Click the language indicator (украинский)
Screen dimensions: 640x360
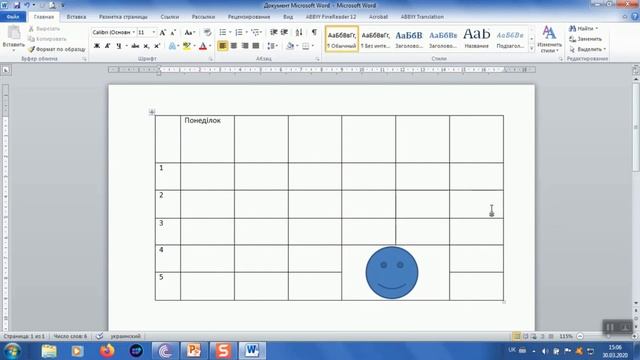tap(125, 336)
